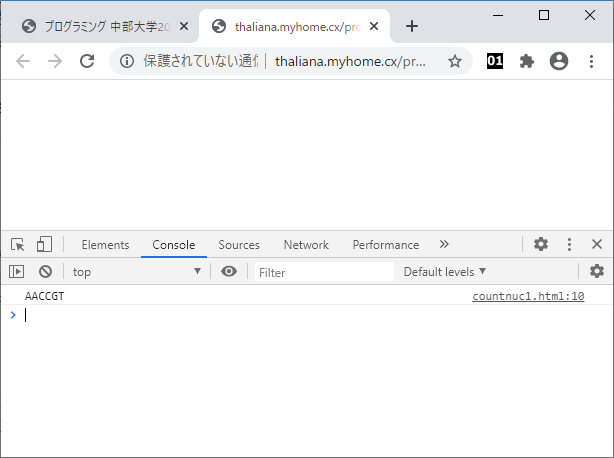This screenshot has height=458, width=614.
Task: Show the console sidebar
Action: [17, 271]
